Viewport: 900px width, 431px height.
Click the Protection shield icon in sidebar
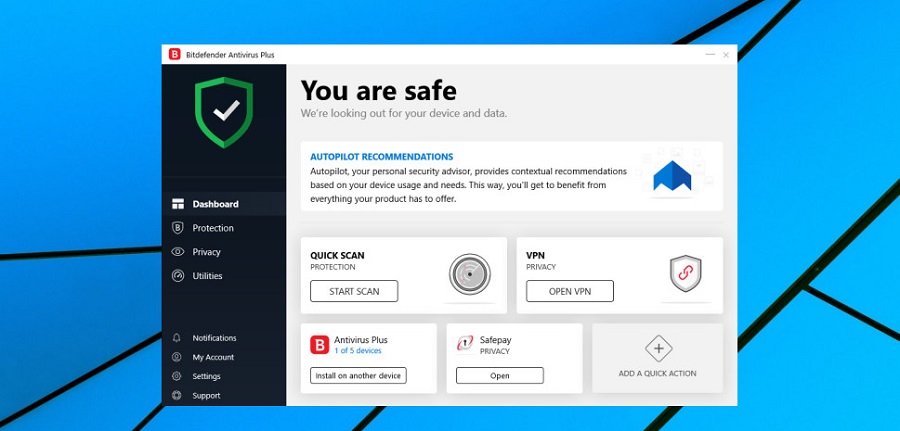[x=178, y=228]
